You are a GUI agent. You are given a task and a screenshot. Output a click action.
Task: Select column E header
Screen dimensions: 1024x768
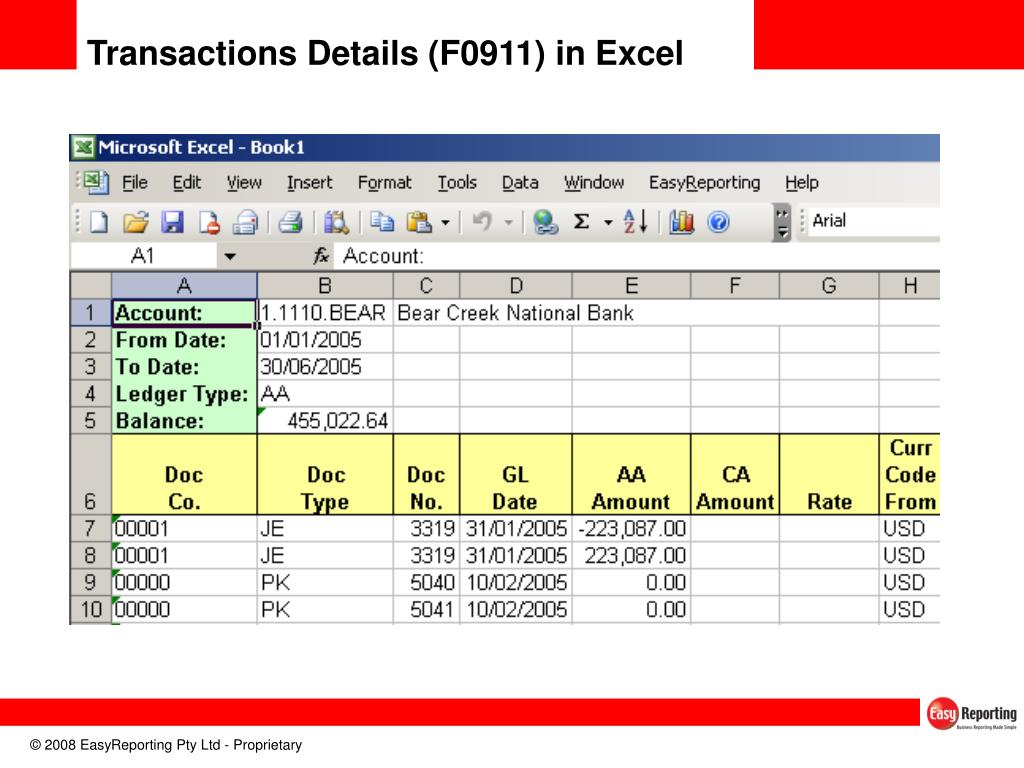[x=632, y=285]
